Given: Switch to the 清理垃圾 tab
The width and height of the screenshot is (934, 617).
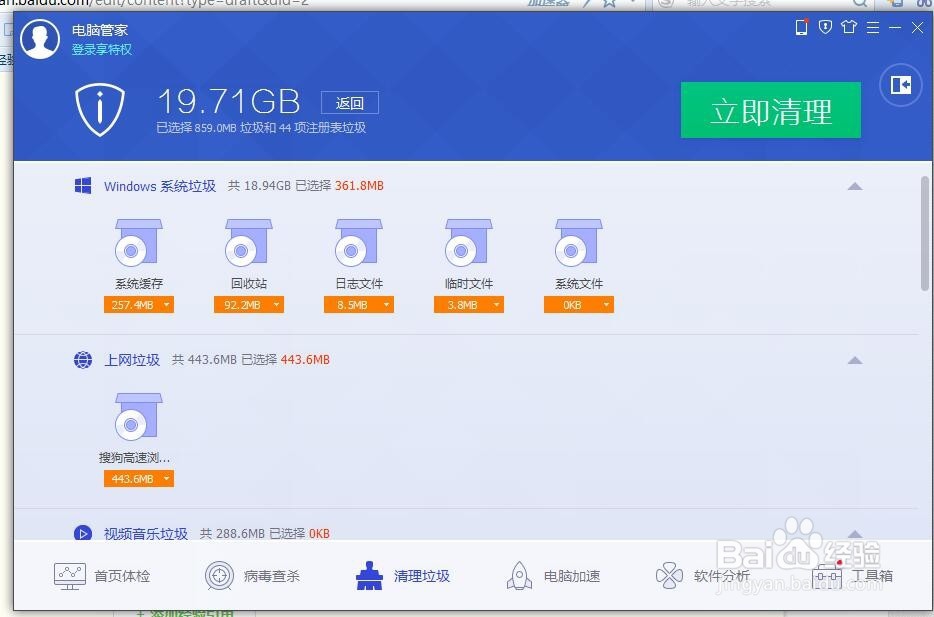Looking at the screenshot, I should [403, 576].
